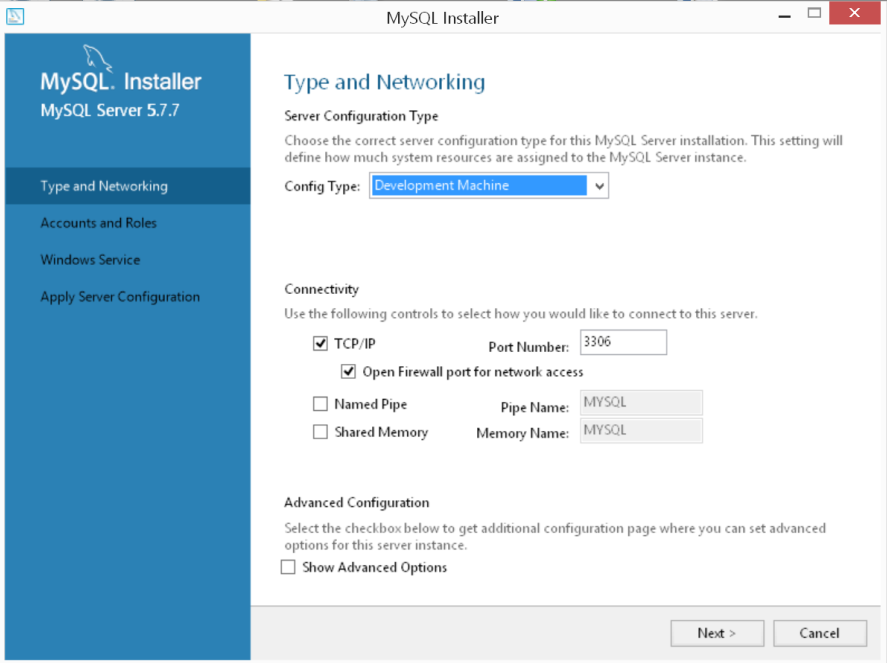The height and width of the screenshot is (663, 887).
Task: Click the 'Server Configuration Type' section label
Action: [x=361, y=116]
